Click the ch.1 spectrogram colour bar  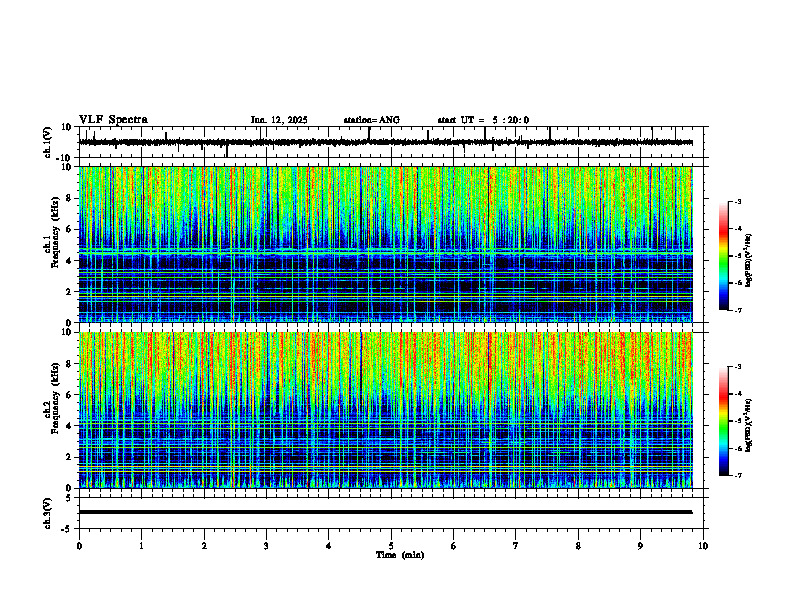pyautogui.click(x=723, y=256)
